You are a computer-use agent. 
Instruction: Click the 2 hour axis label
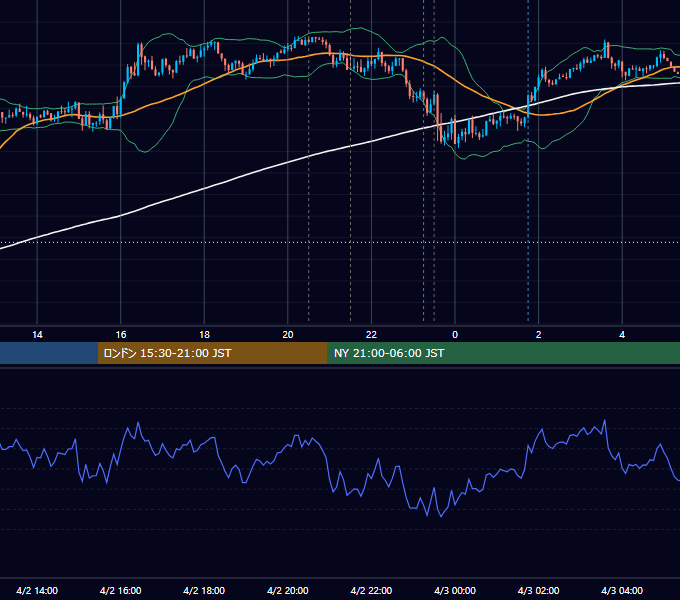(x=539, y=335)
